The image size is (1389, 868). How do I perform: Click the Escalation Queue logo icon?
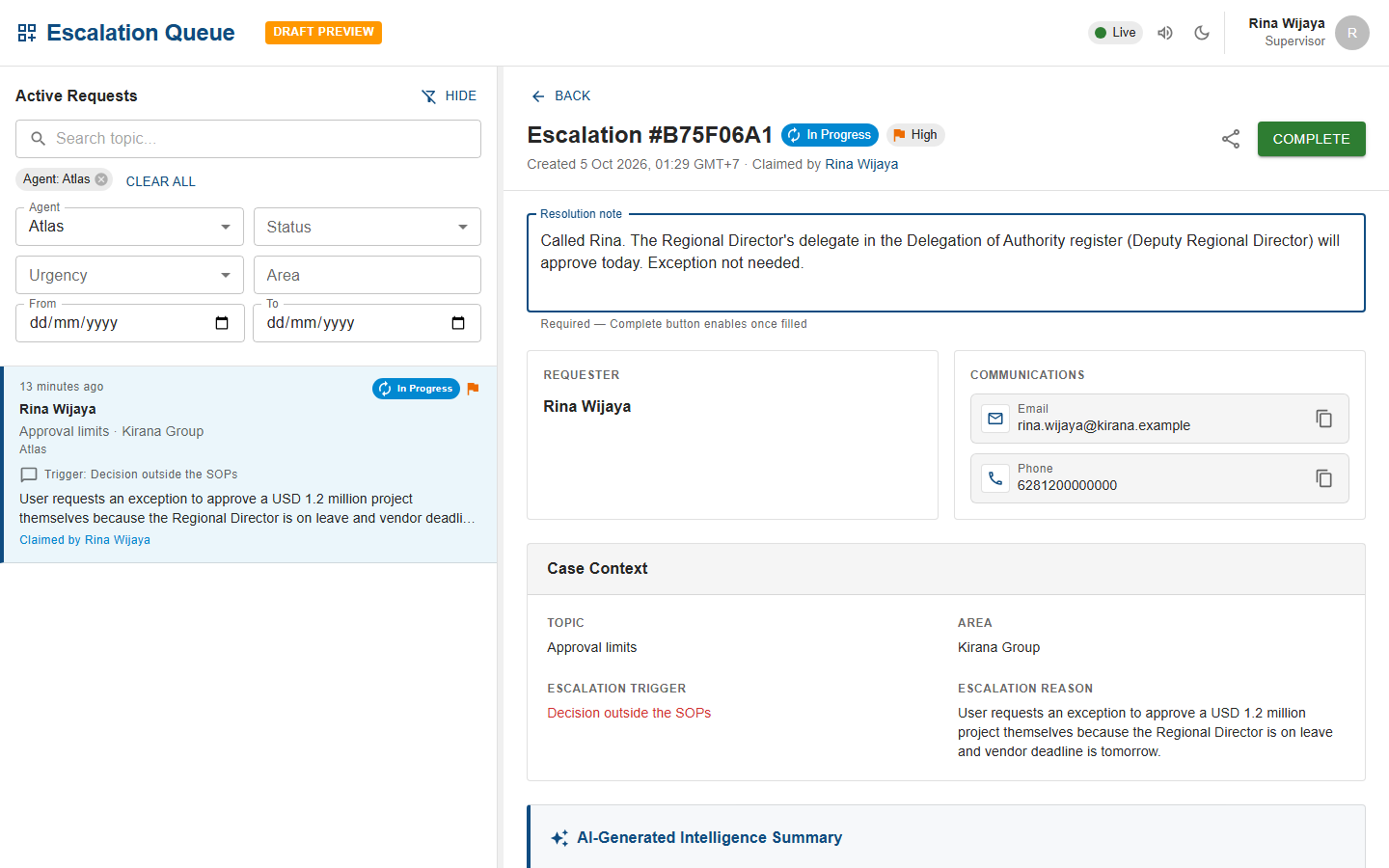pyautogui.click(x=27, y=33)
